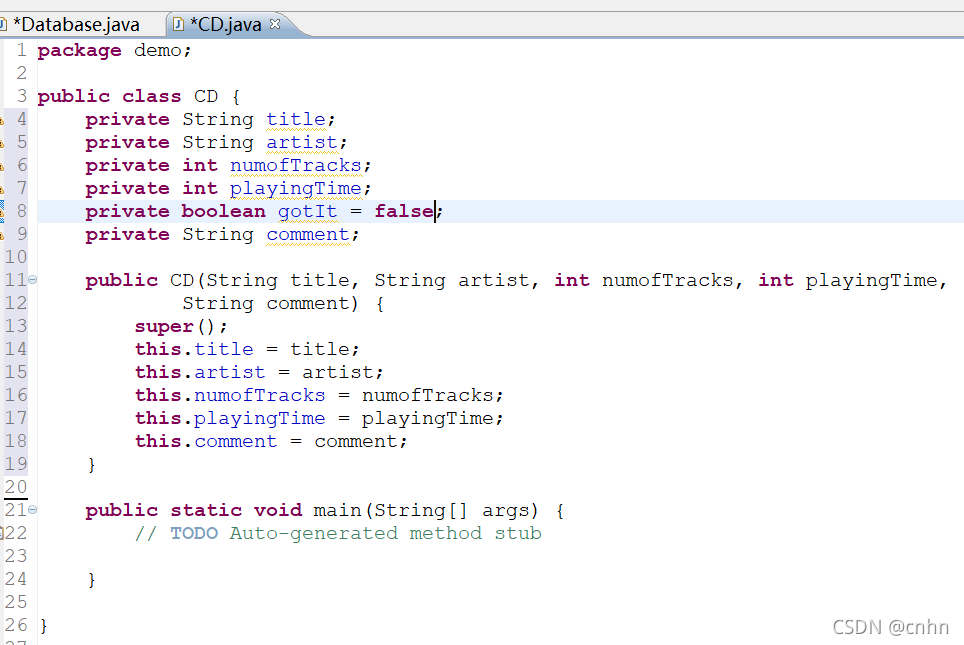This screenshot has width=964, height=645.
Task: Click the fold marker column beside line 3
Action: click(31, 95)
